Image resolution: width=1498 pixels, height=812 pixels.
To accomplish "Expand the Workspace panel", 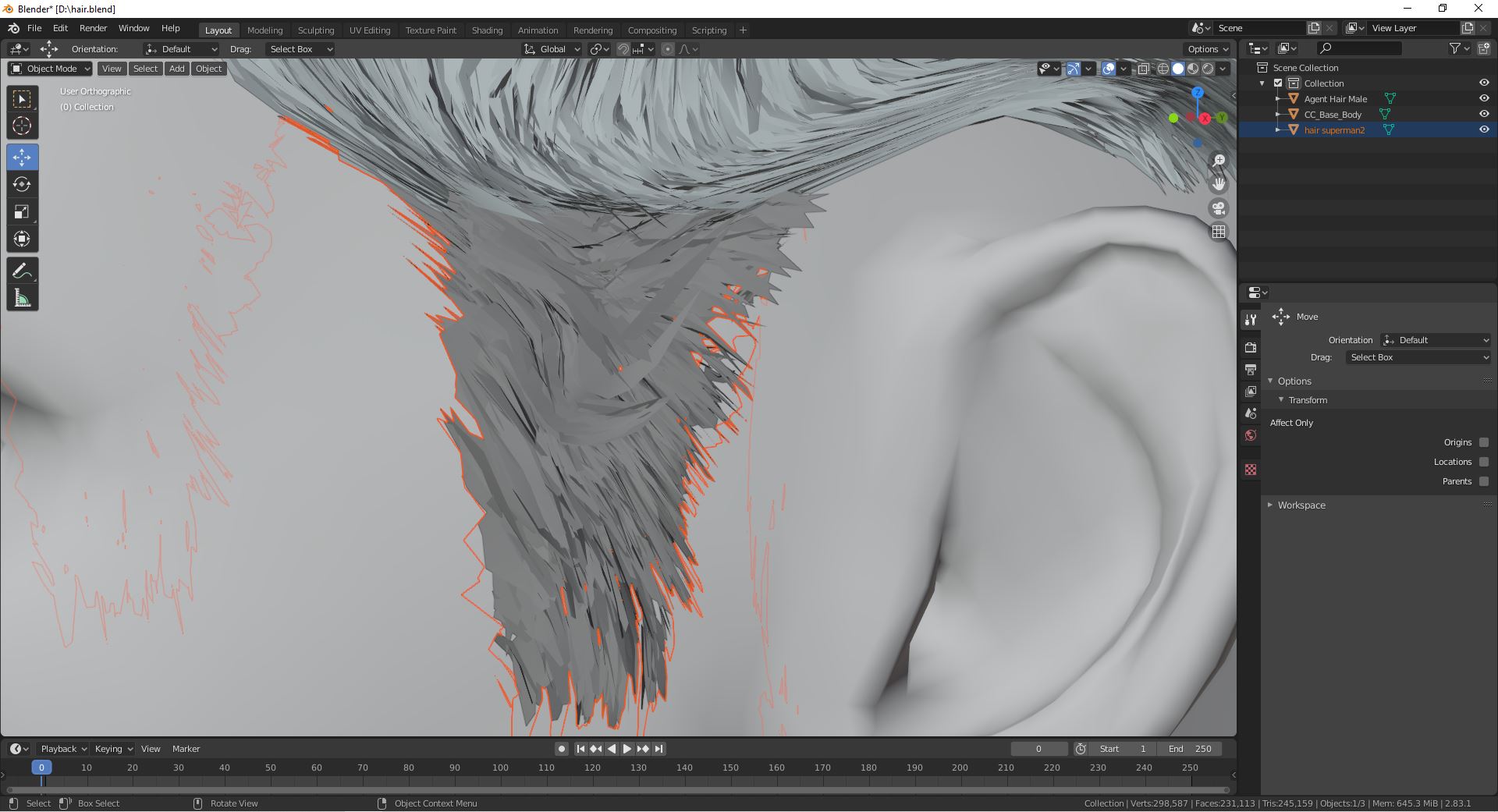I will tap(1270, 505).
